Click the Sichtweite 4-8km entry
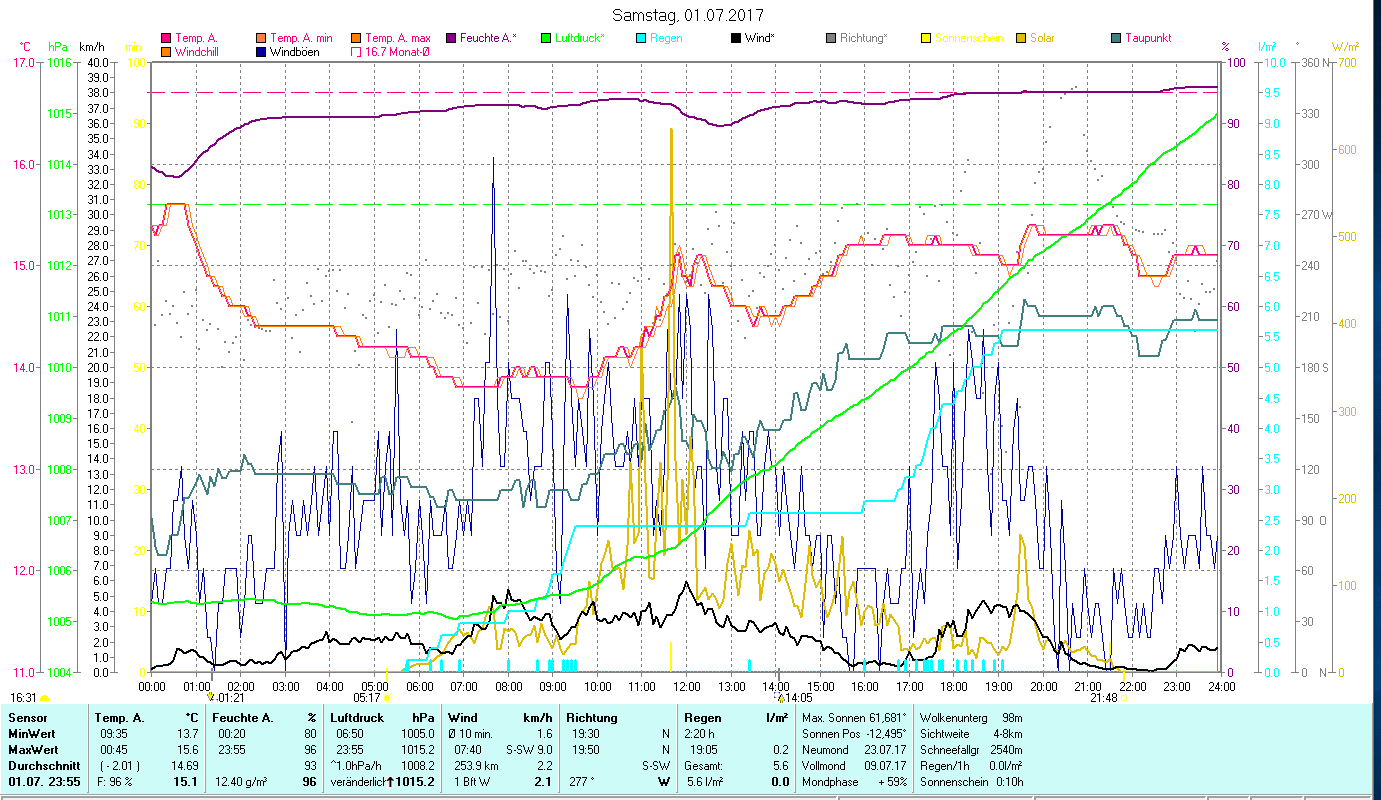Image resolution: width=1381 pixels, height=800 pixels. click(970, 734)
